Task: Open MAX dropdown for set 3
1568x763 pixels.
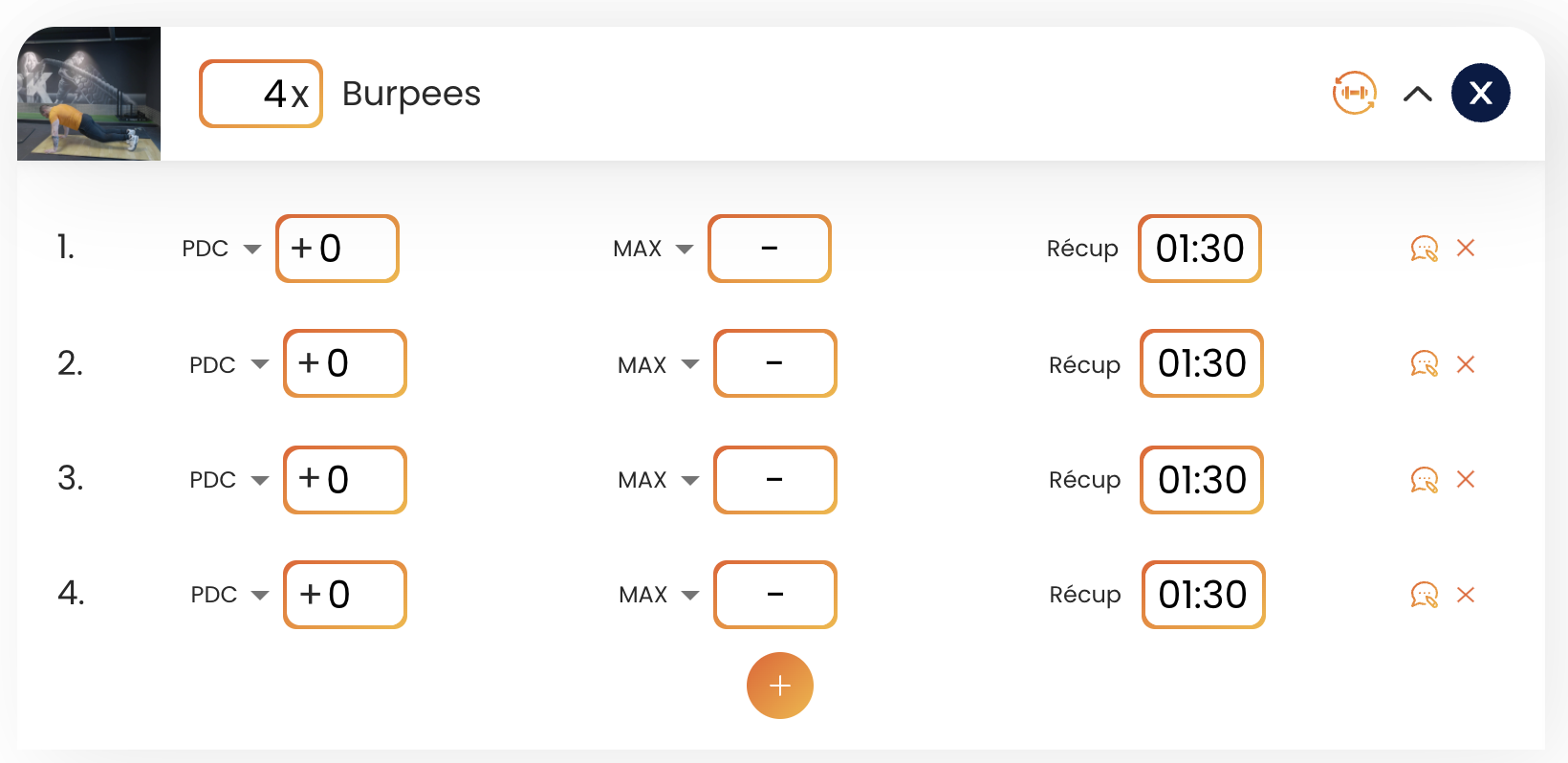Action: [659, 480]
